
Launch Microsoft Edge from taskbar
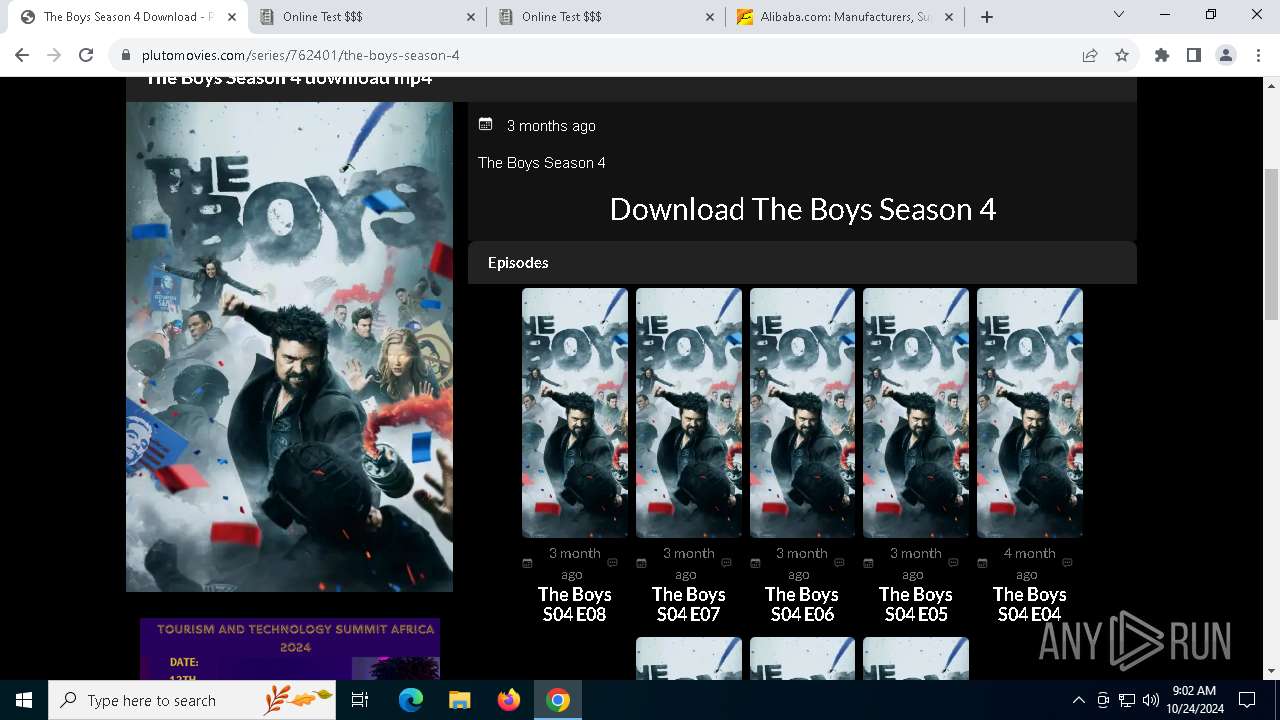(411, 700)
